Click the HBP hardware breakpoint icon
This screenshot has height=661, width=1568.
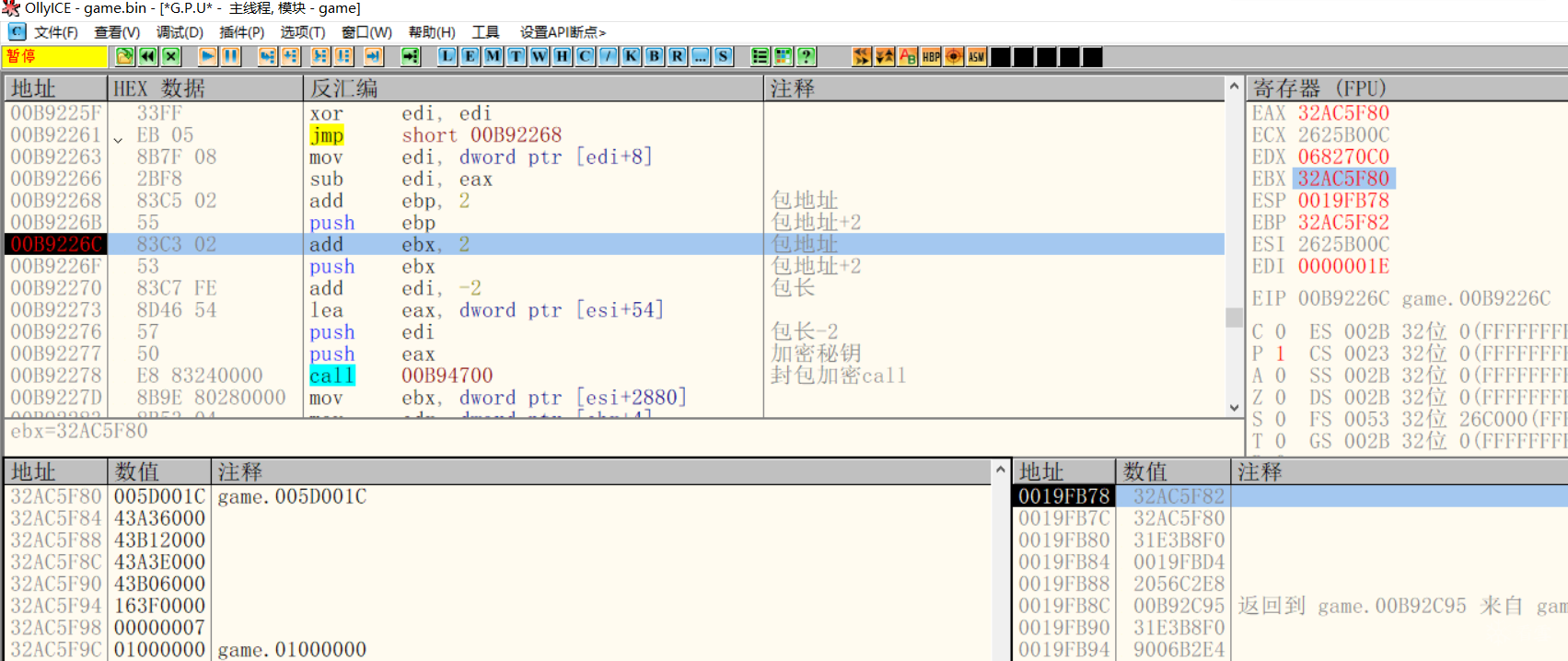pos(932,56)
